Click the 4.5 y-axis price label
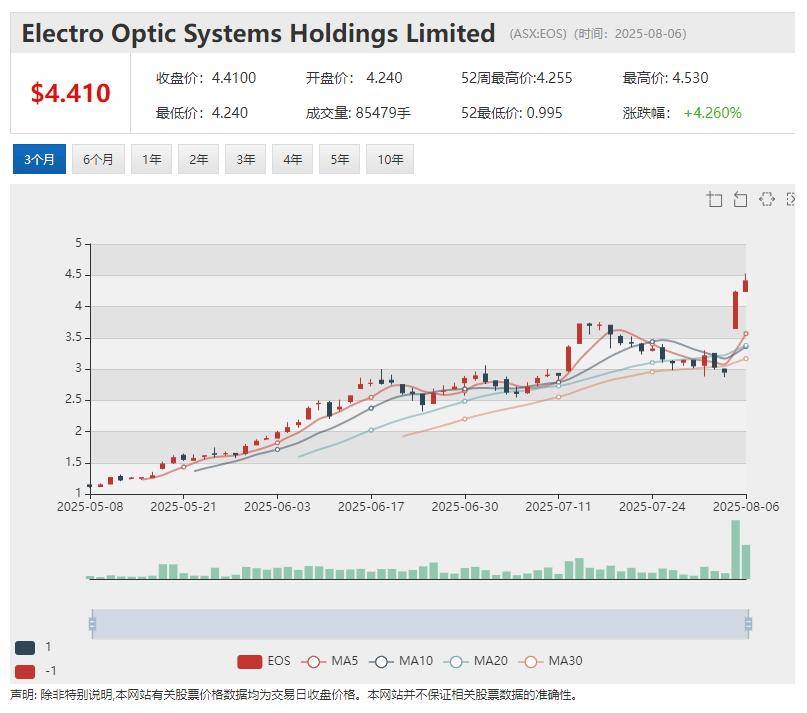Screen dimensions: 807x713 click(74, 274)
